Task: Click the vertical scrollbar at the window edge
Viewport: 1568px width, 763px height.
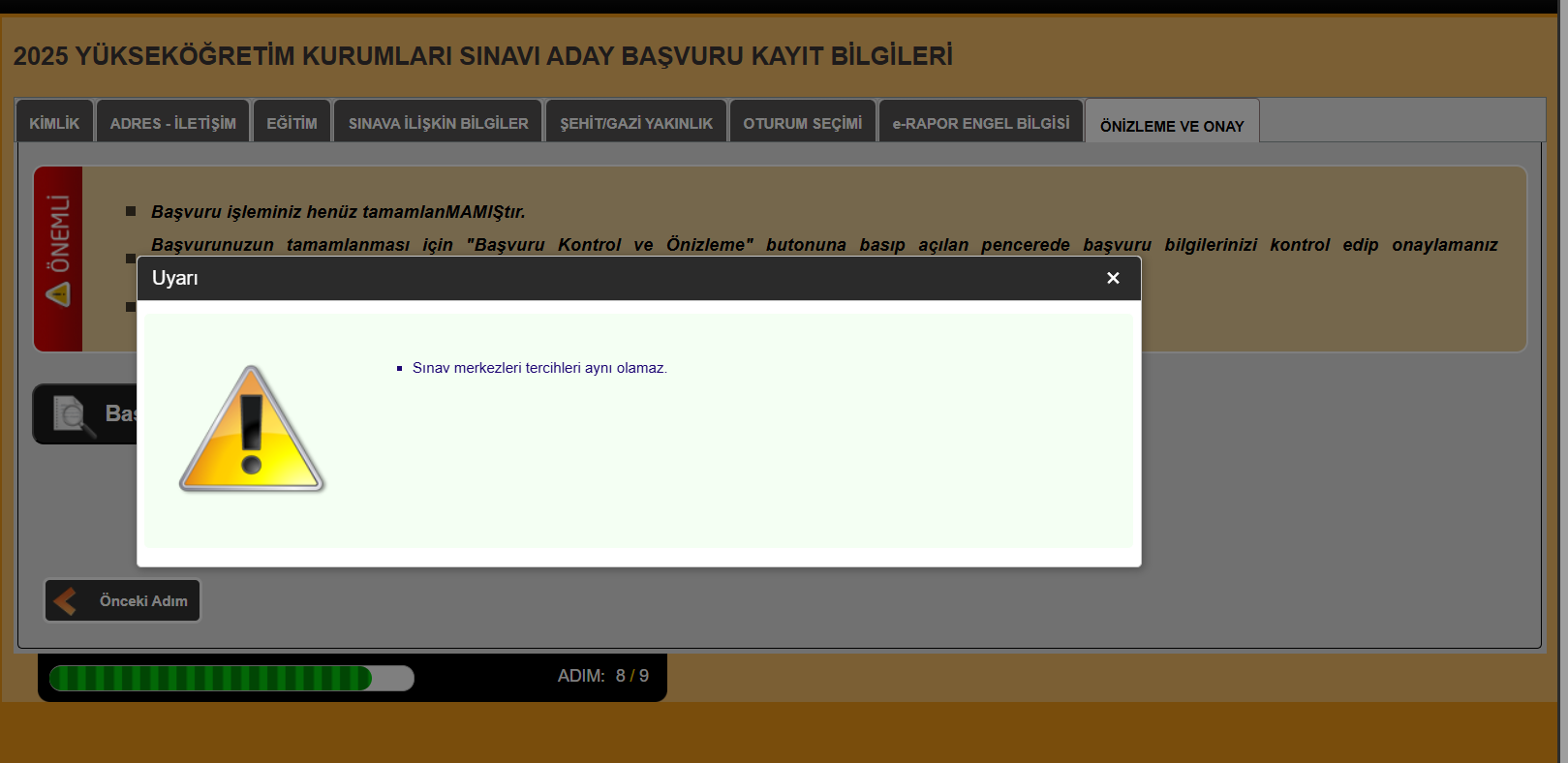Action: pyautogui.click(x=1562, y=381)
